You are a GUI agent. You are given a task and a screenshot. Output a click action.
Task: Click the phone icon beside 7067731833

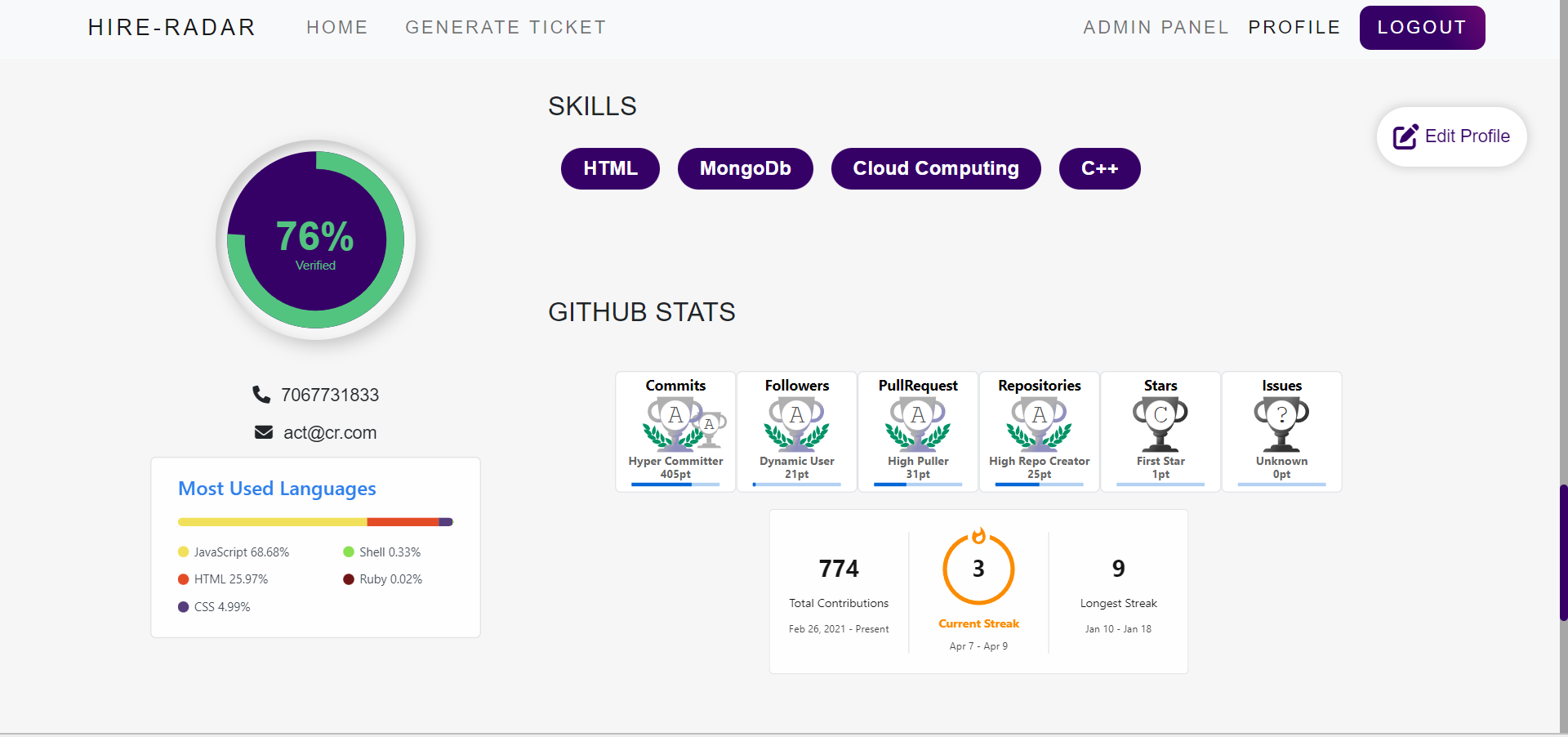coord(261,395)
